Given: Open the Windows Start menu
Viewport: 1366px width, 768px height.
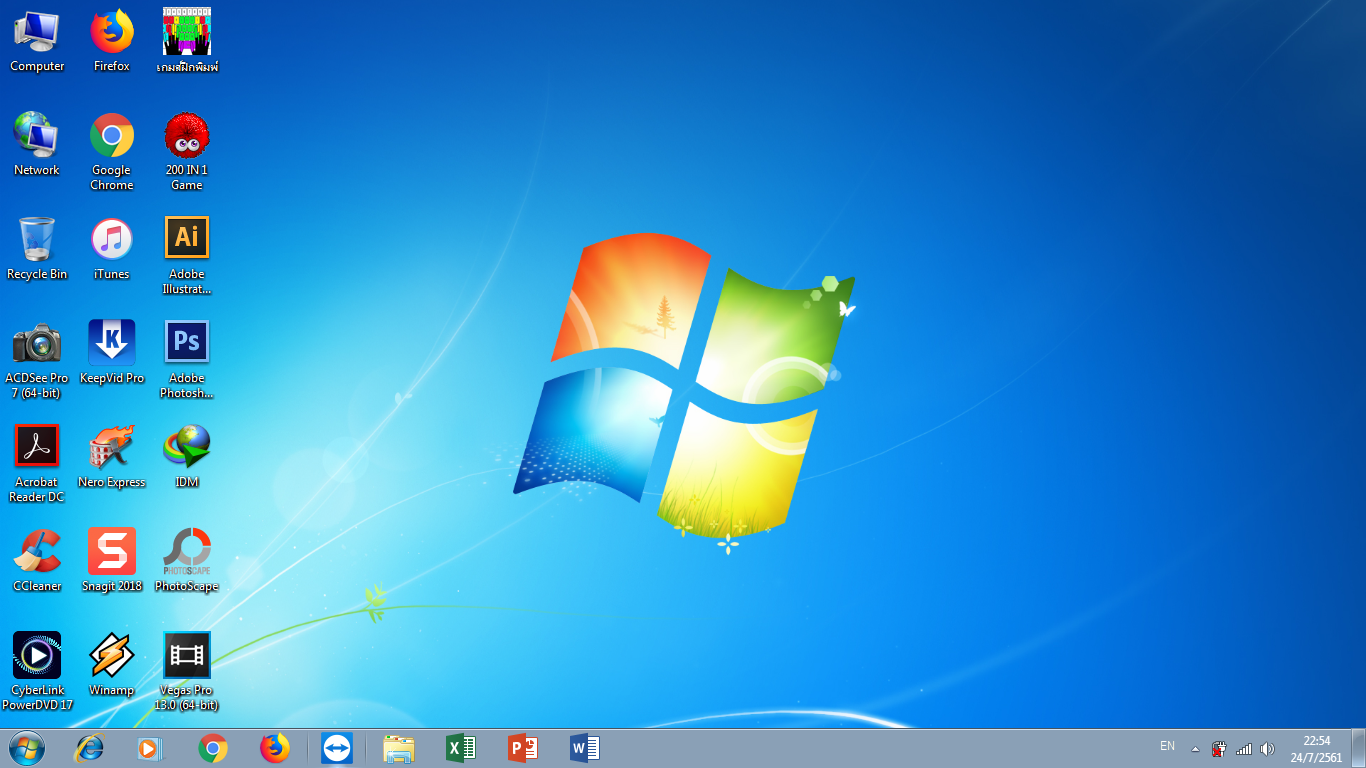Looking at the screenshot, I should pos(27,748).
